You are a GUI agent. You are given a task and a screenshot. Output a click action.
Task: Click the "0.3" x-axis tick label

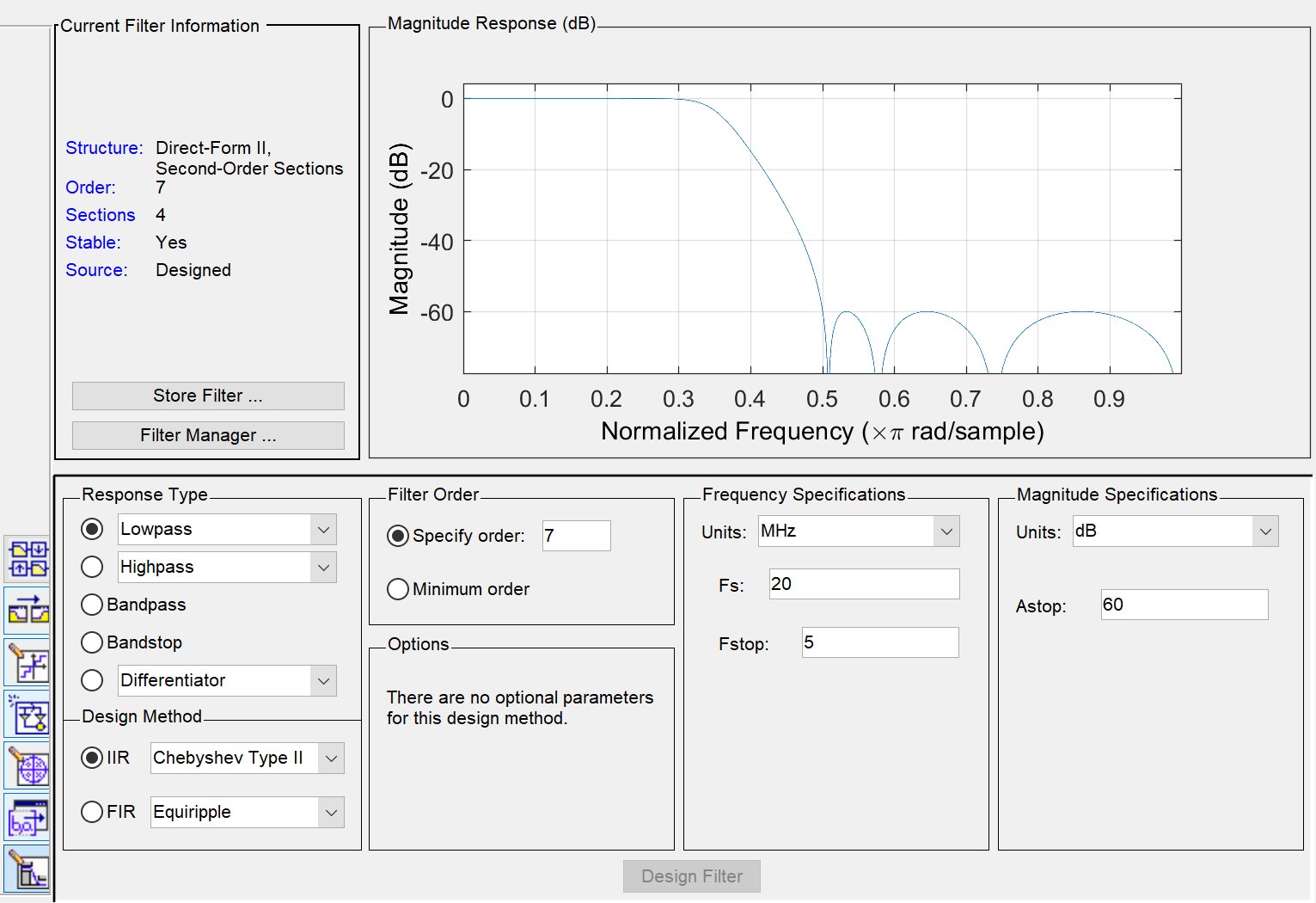click(x=678, y=399)
